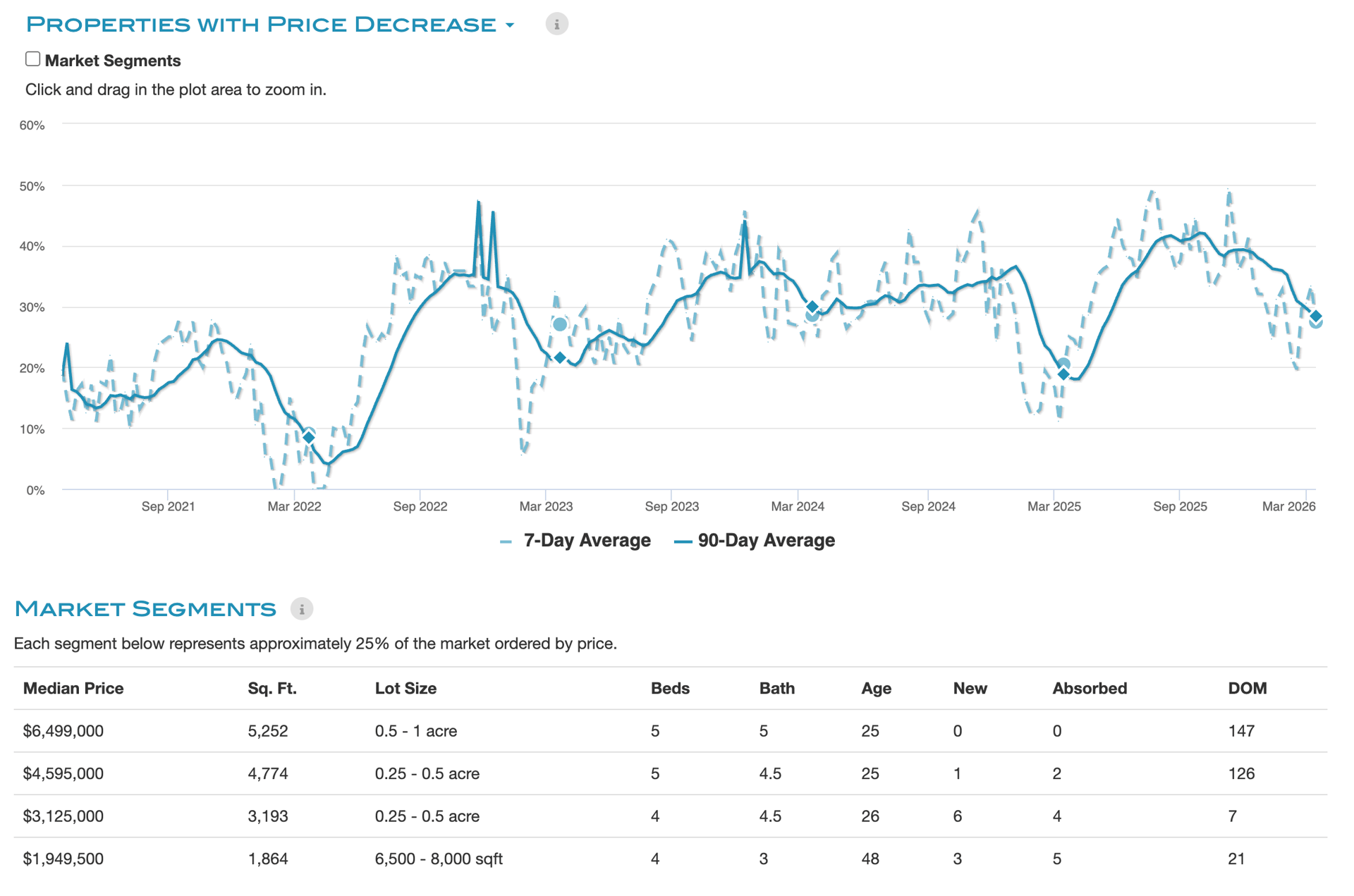Click the DOM column header

click(1247, 689)
